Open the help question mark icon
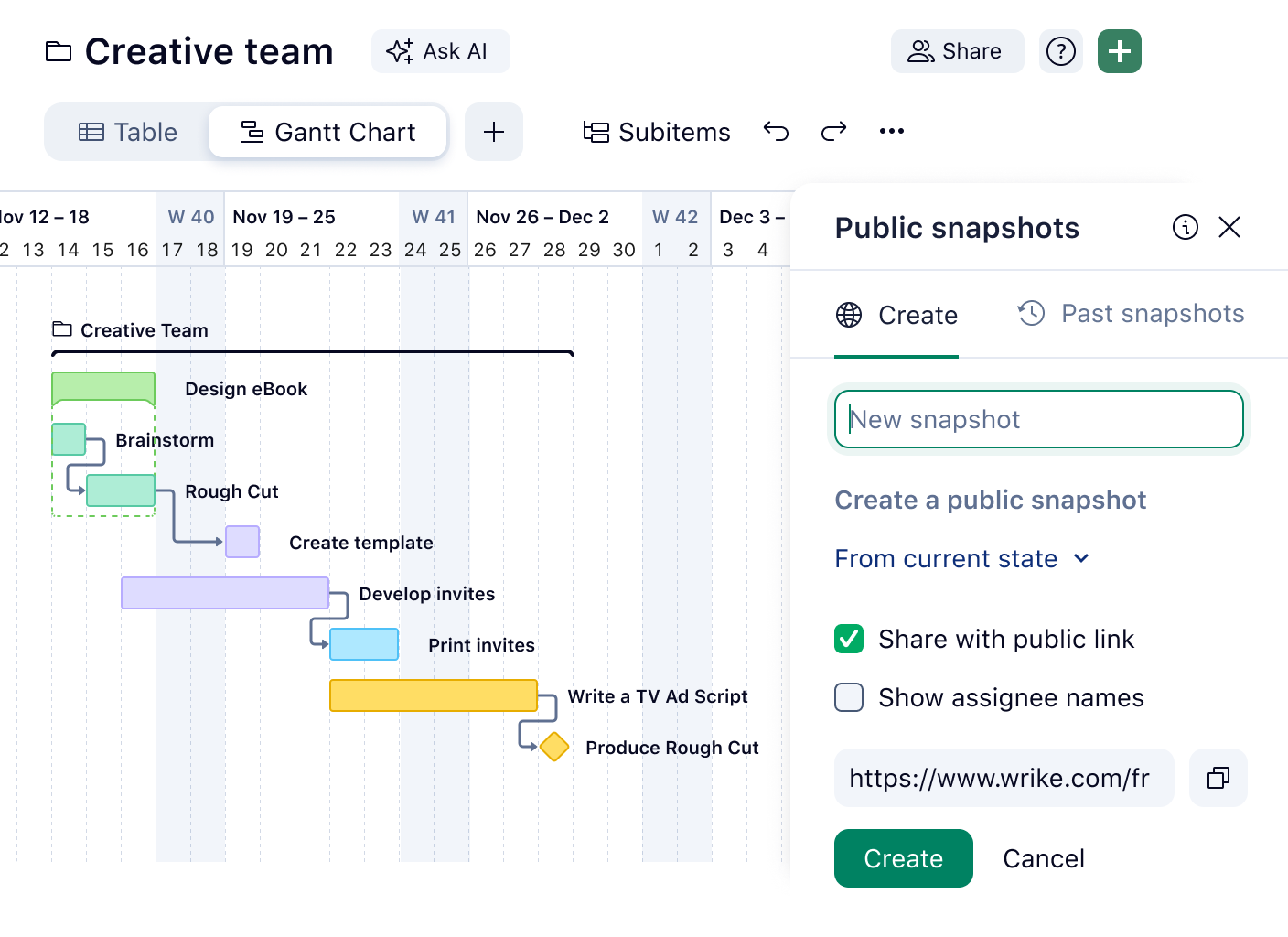Screen dimensions: 1288x937 (x=1061, y=51)
